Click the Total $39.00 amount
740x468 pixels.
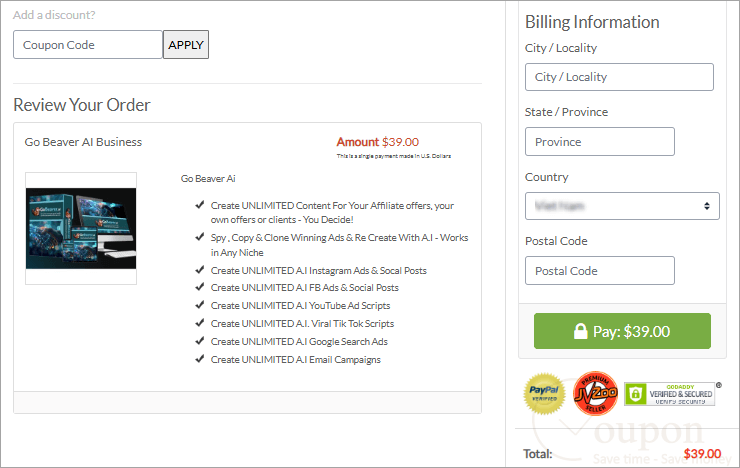pyautogui.click(x=702, y=454)
